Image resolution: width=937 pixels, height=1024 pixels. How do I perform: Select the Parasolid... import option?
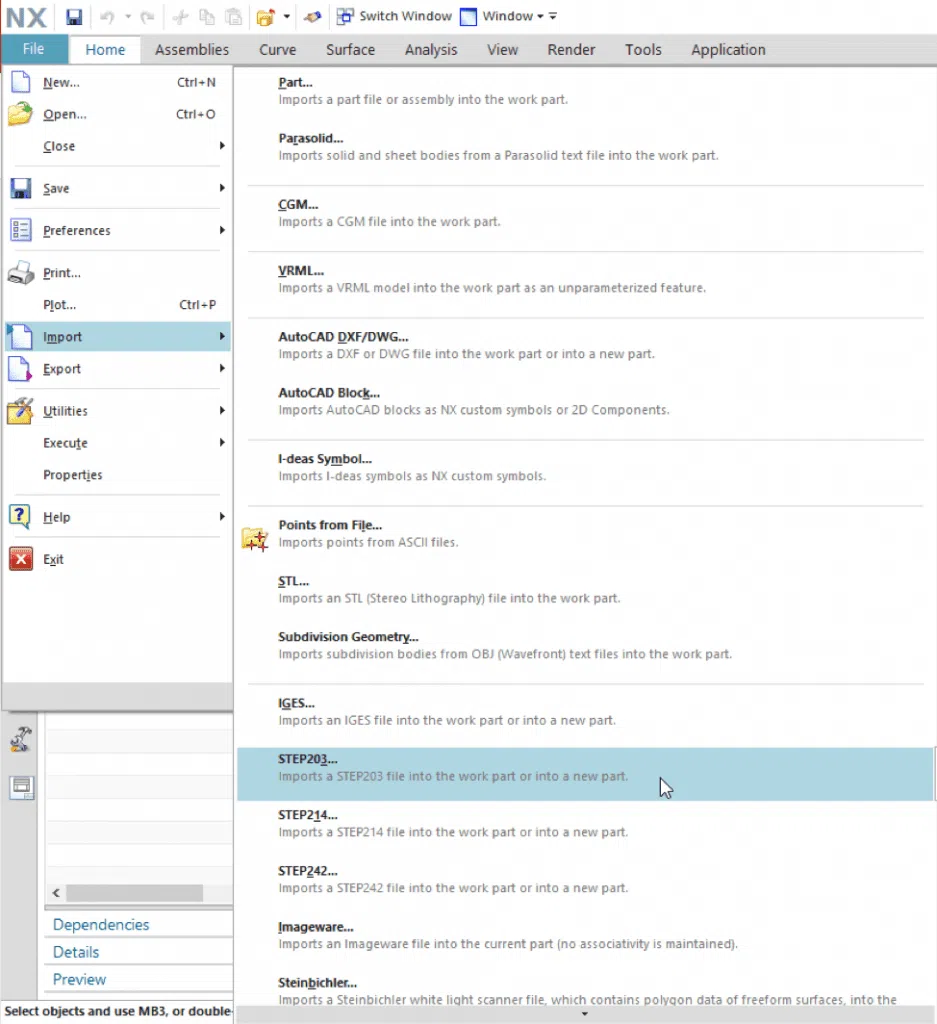[x=585, y=147]
